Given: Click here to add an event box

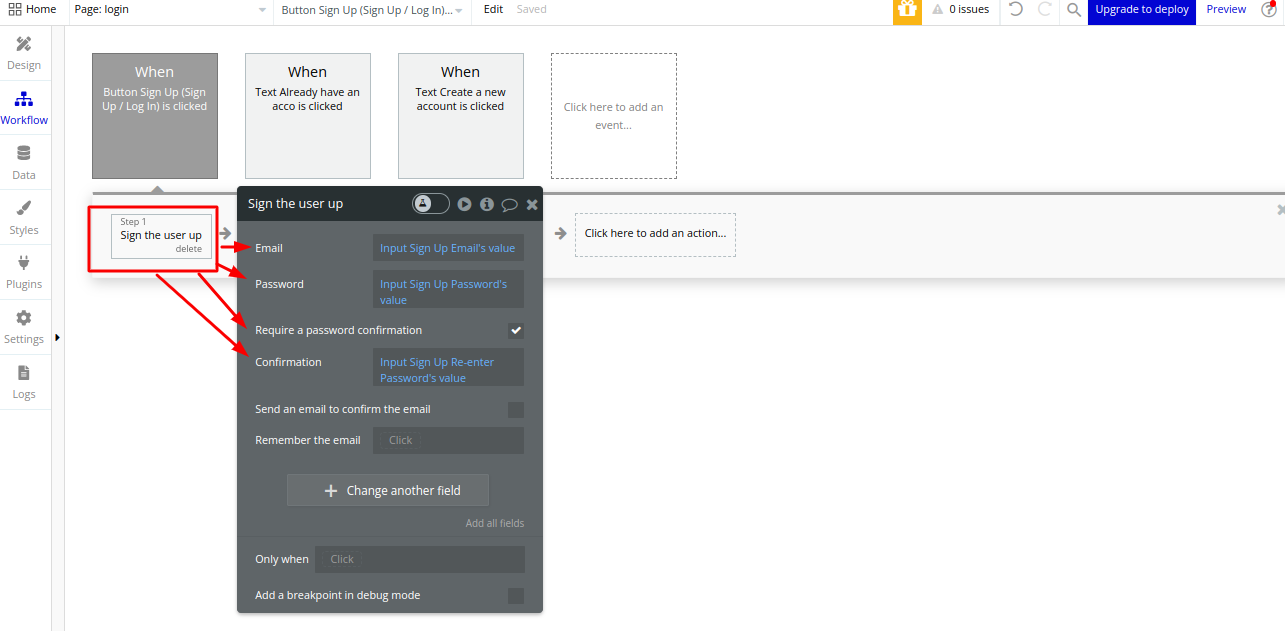Looking at the screenshot, I should pos(614,116).
